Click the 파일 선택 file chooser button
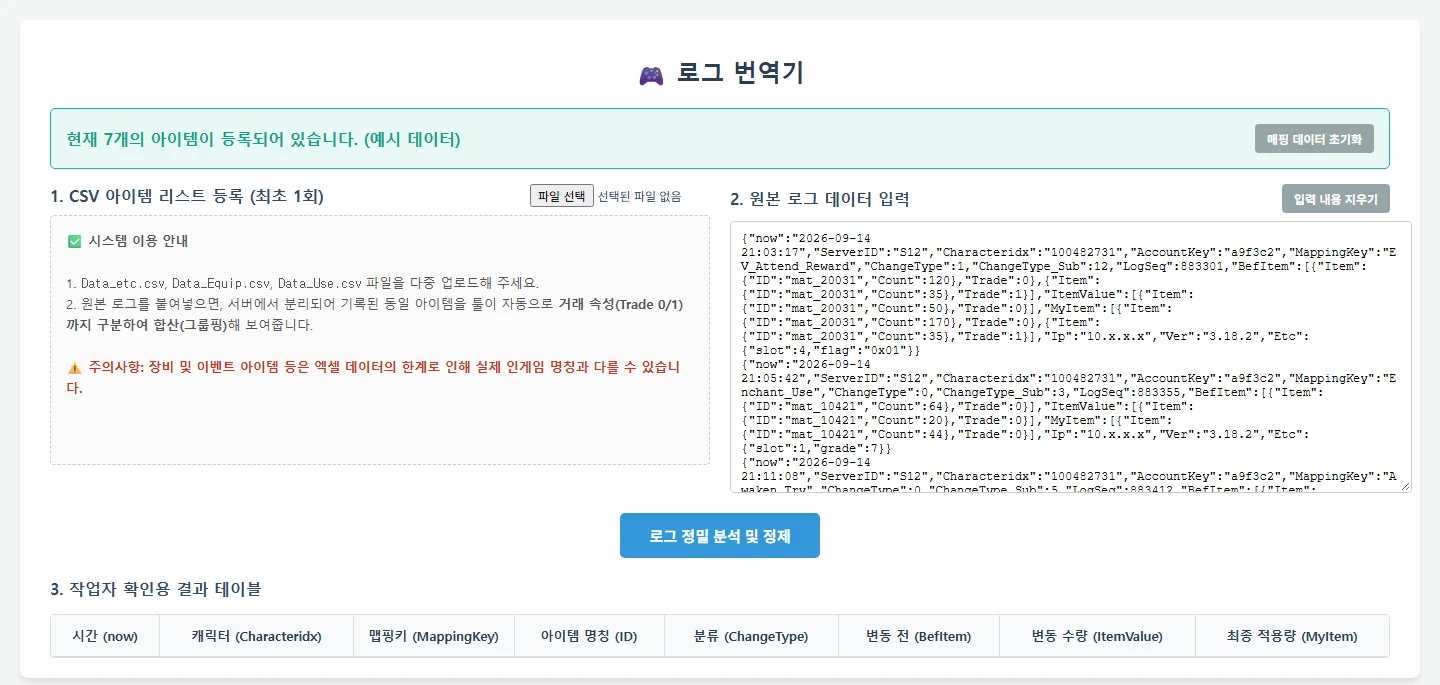This screenshot has height=685, width=1440. (x=562, y=196)
